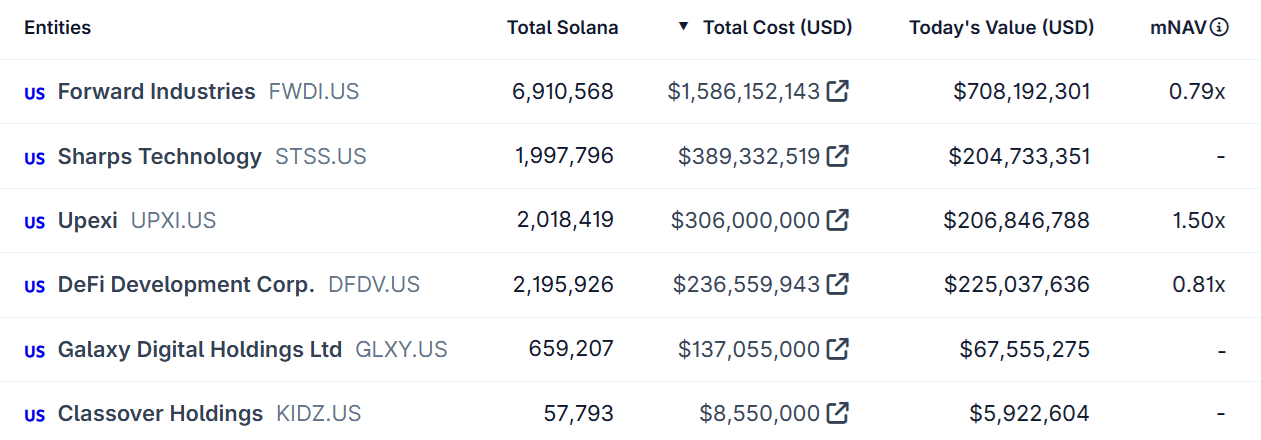This screenshot has width=1261, height=440.
Task: Open DeFi Development Corp. entity link
Action: pyautogui.click(x=186, y=285)
